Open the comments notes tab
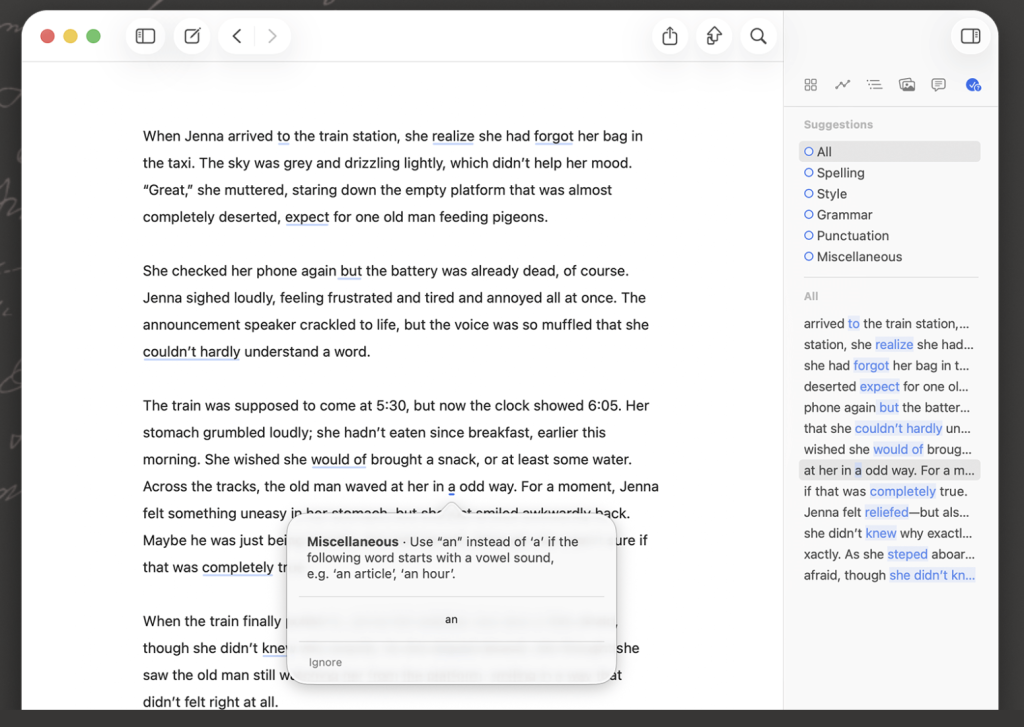1024x727 pixels. tap(938, 85)
